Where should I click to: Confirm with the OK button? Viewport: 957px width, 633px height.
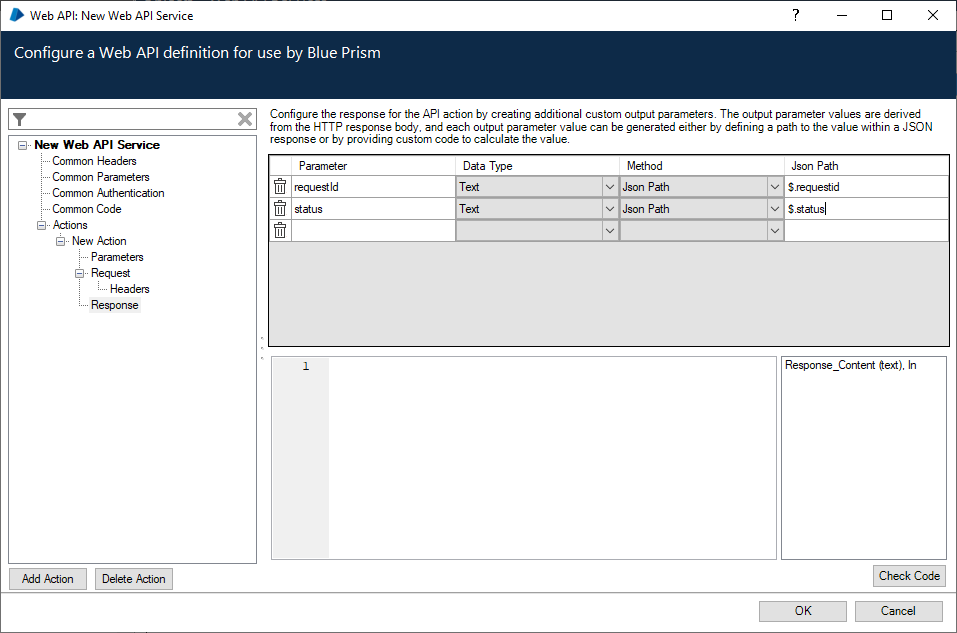pos(803,611)
